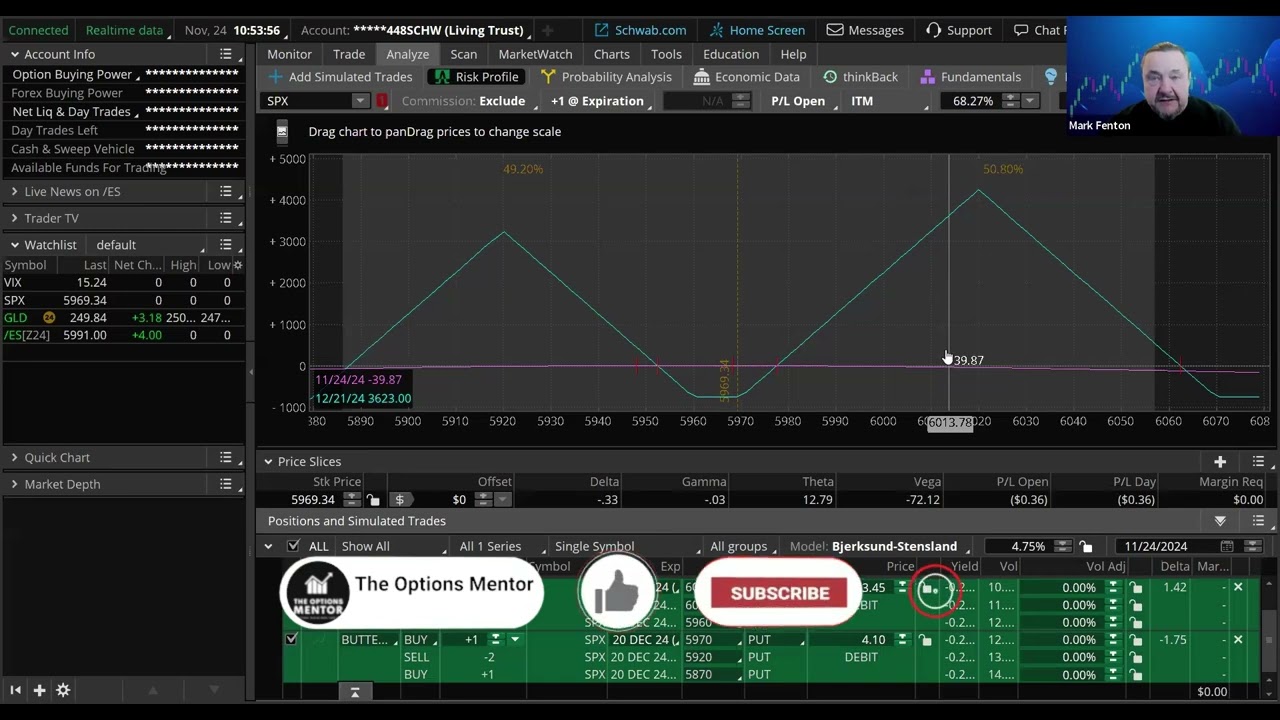Image resolution: width=1280 pixels, height=720 pixels.
Task: Open the Account Info panel menu icon
Action: click(x=226, y=54)
